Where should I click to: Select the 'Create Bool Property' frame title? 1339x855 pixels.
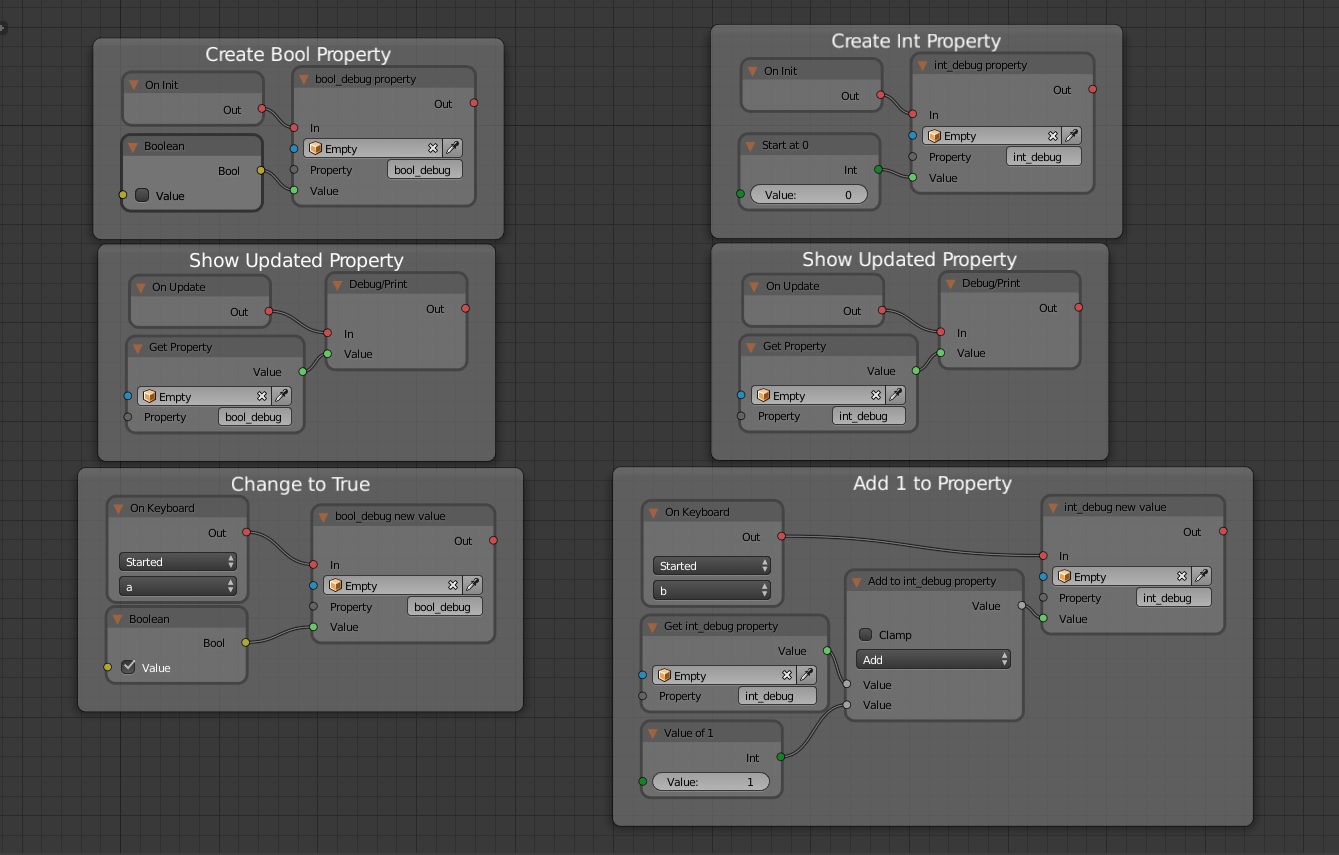coord(298,54)
